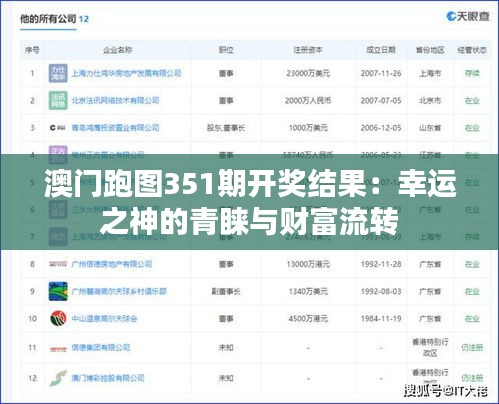
Task: Click the Tianyancha (天眼查) logo
Action: [x=468, y=16]
